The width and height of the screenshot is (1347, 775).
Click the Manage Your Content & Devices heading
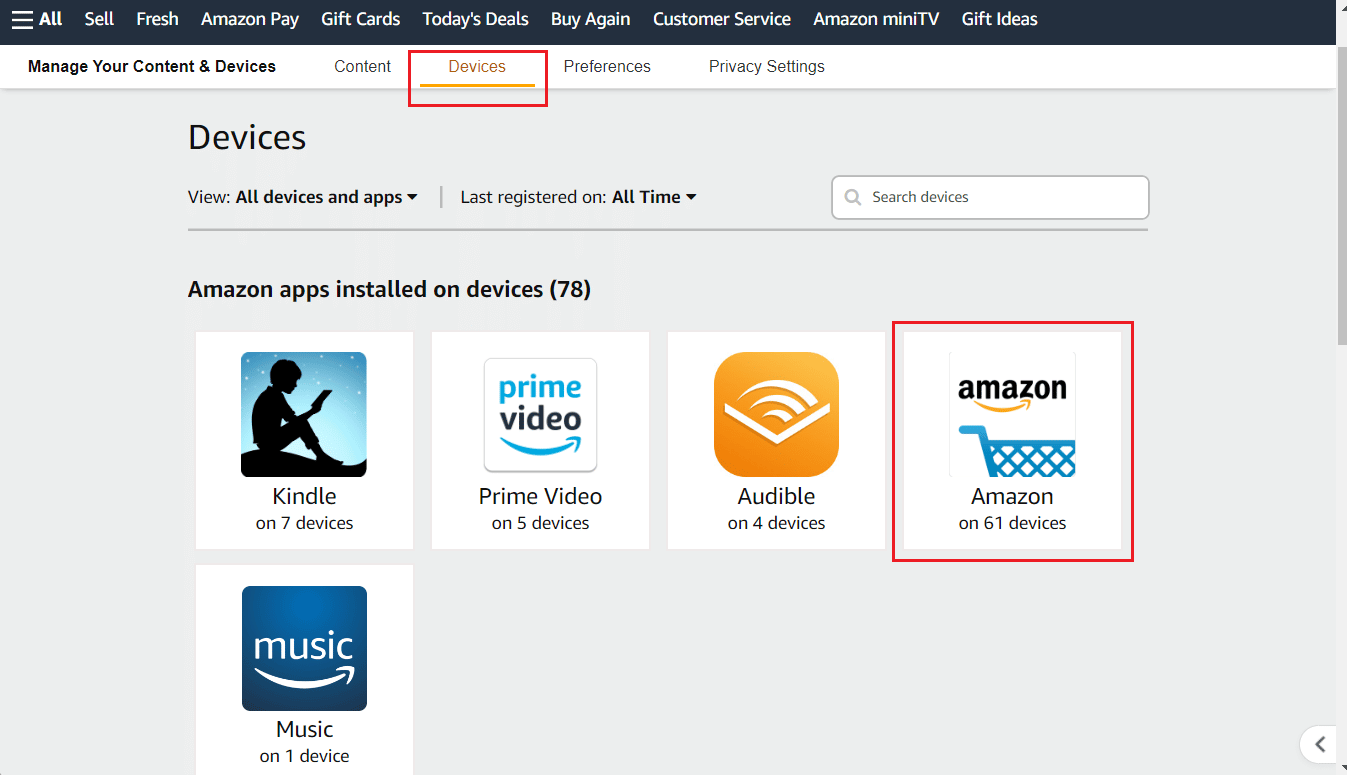[151, 66]
